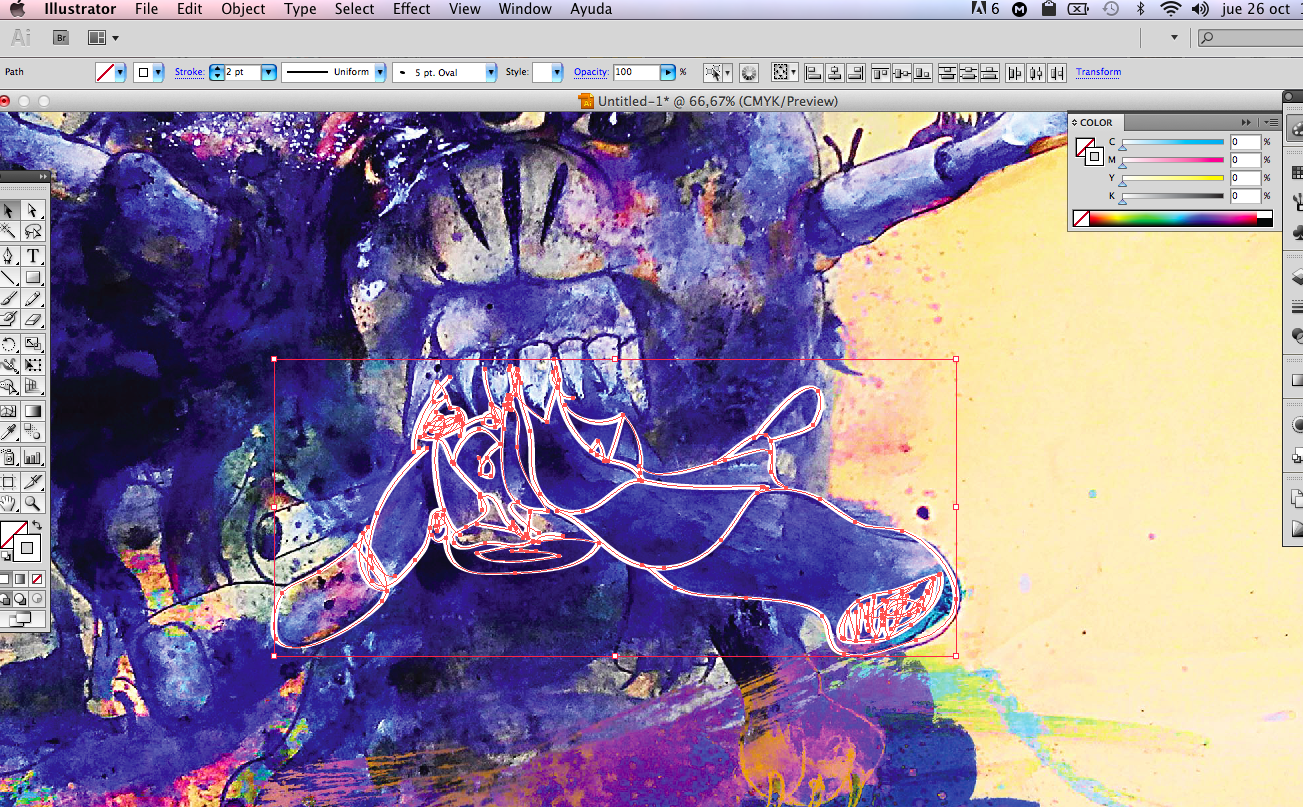
Task: Enable Draw Inside mode
Action: [36, 598]
